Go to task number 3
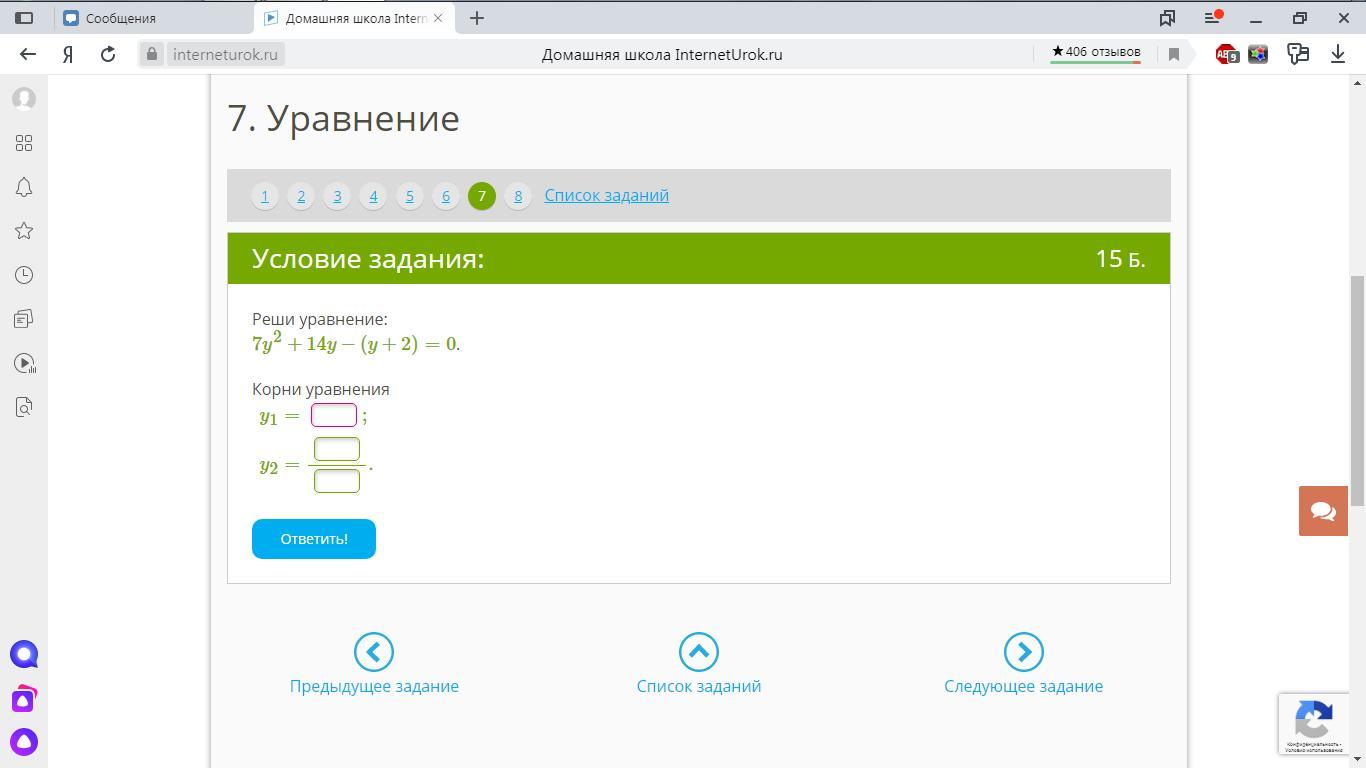Image resolution: width=1366 pixels, height=768 pixels. click(x=337, y=196)
